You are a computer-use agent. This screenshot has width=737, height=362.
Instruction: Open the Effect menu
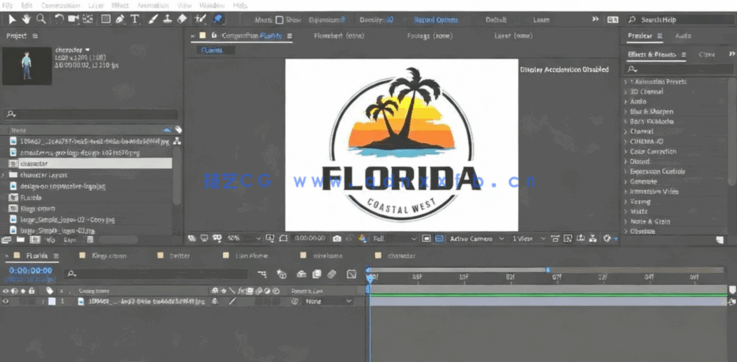click(120, 6)
